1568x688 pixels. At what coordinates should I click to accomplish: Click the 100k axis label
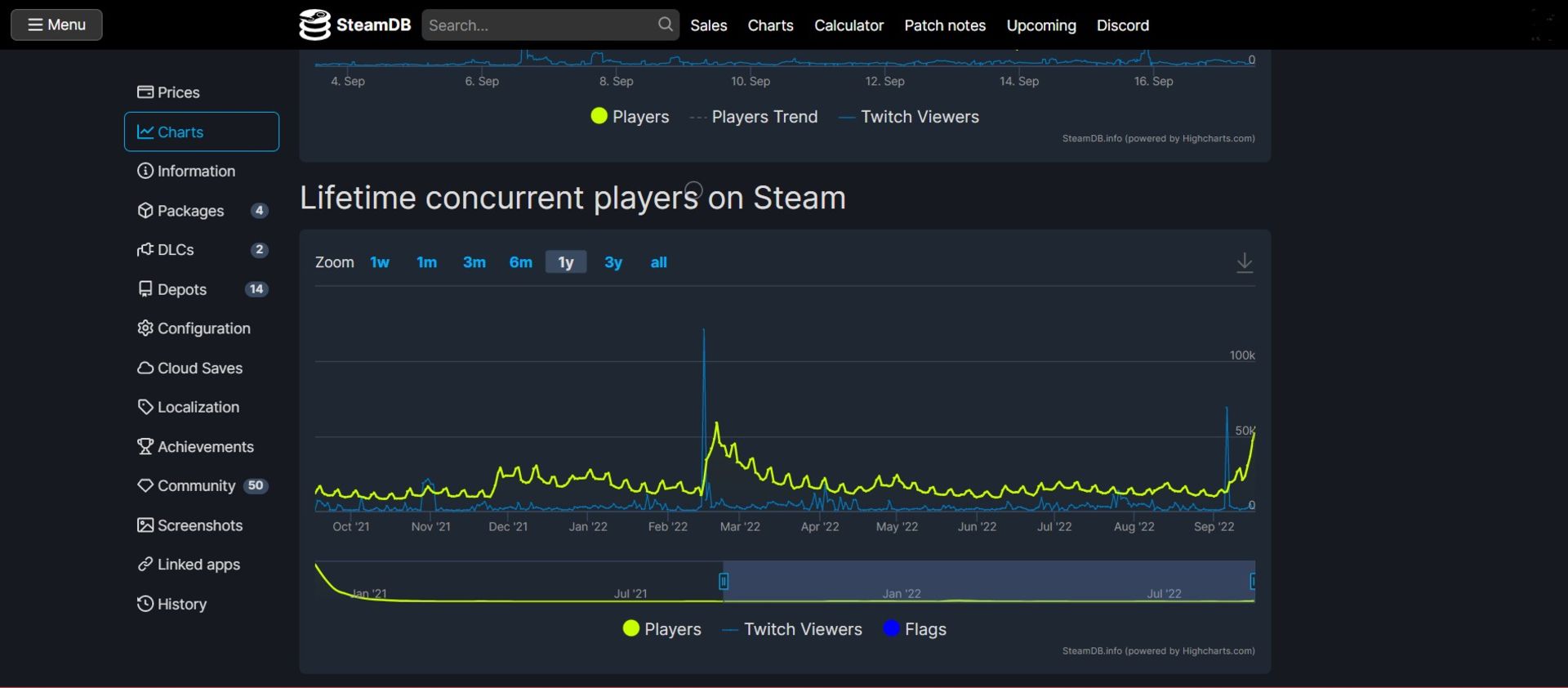click(x=1242, y=355)
